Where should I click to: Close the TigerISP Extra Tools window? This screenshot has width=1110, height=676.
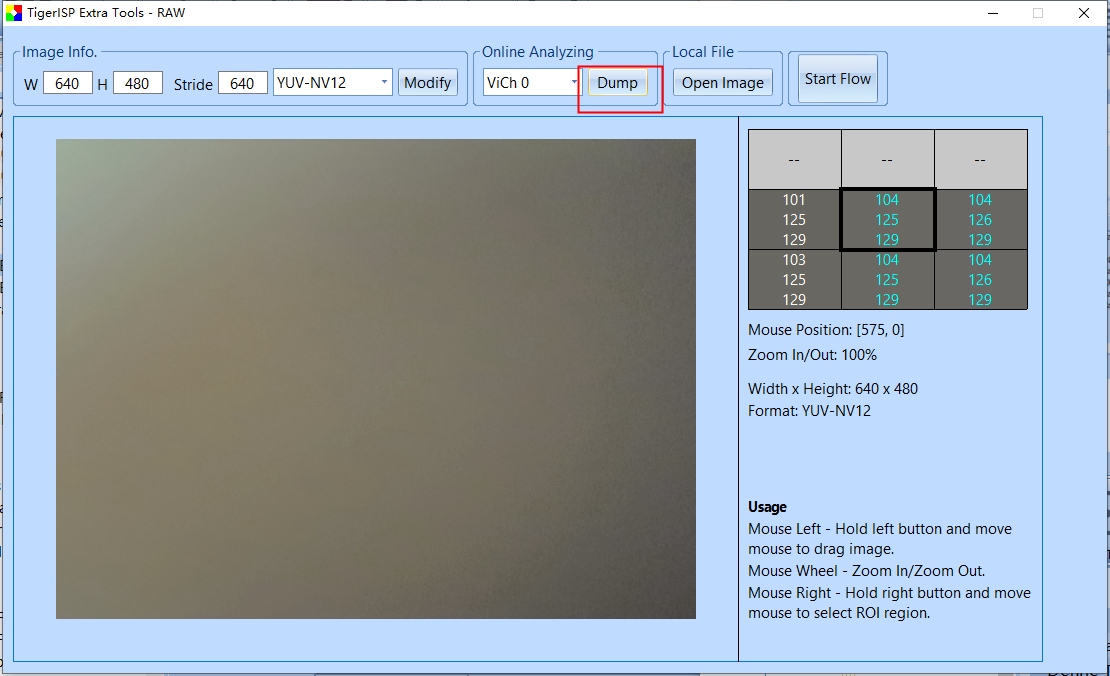click(x=1084, y=13)
